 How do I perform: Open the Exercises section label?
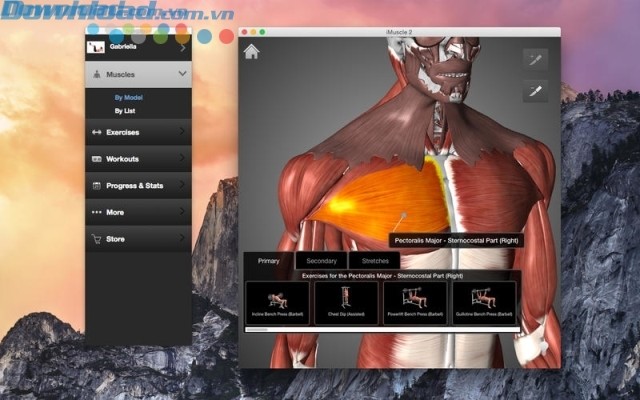click(122, 132)
